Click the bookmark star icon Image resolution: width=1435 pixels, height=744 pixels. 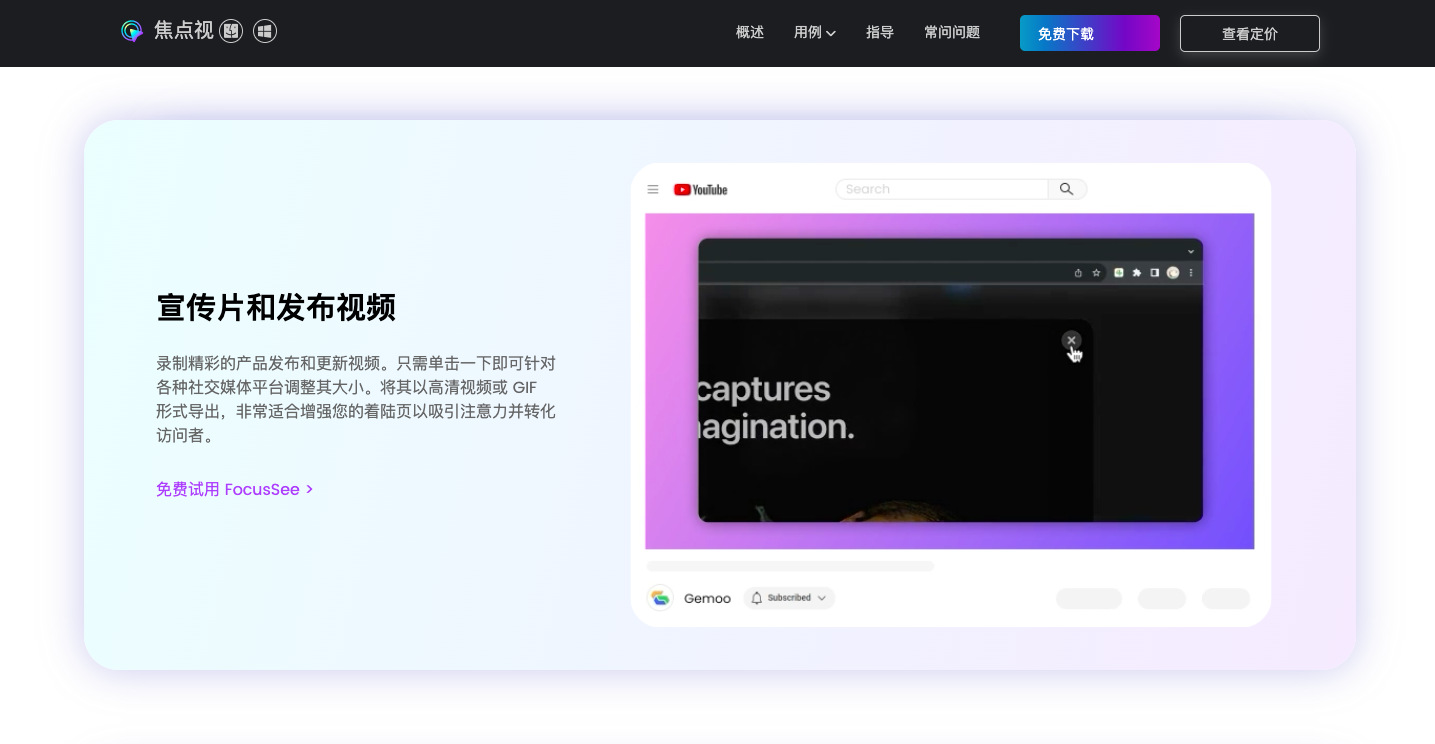click(1096, 273)
